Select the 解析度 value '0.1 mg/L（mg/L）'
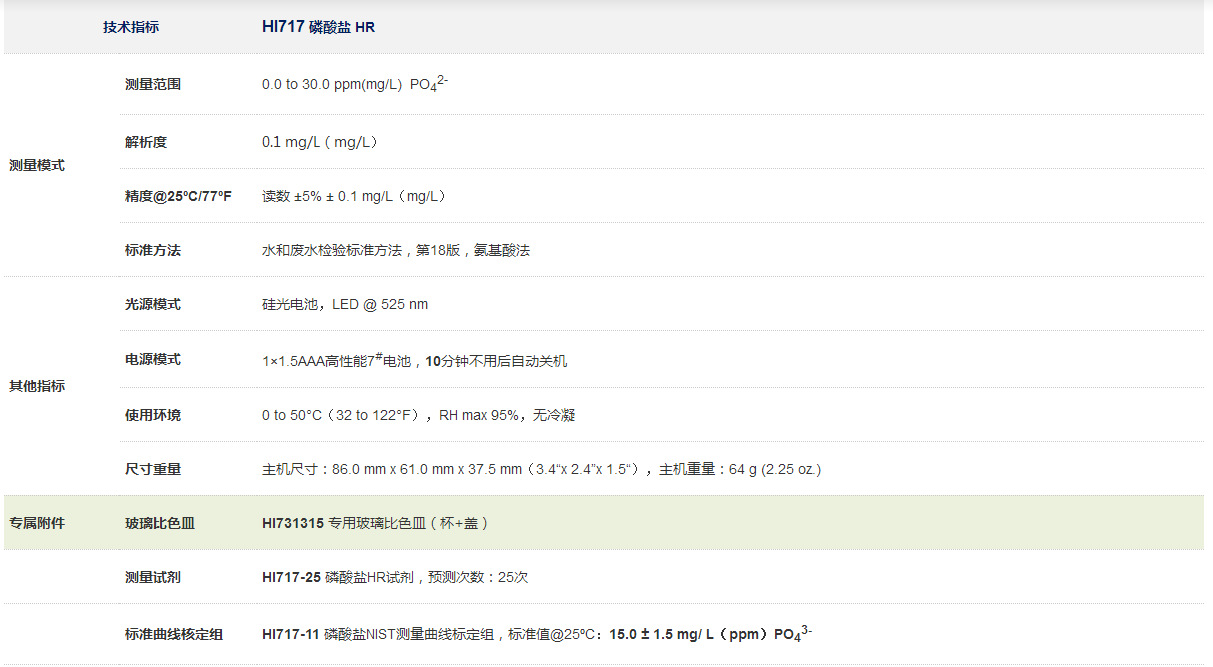 pos(320,142)
